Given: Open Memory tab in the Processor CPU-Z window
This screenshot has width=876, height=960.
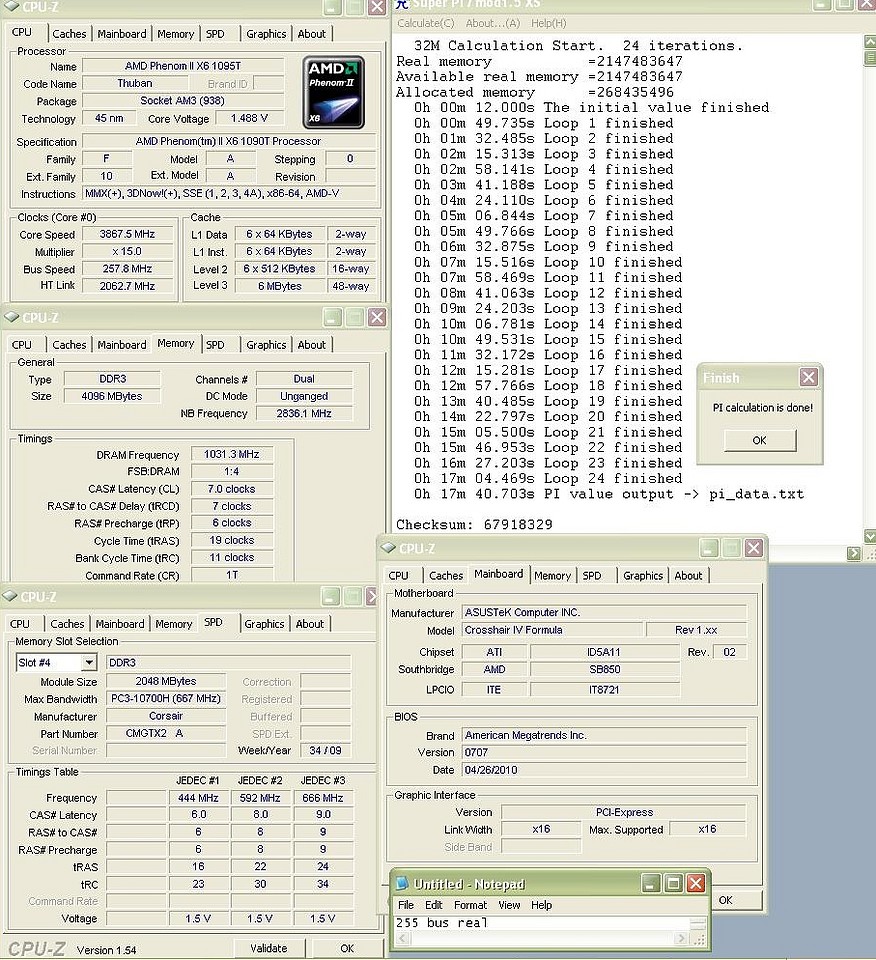Looking at the screenshot, I should click(x=176, y=34).
